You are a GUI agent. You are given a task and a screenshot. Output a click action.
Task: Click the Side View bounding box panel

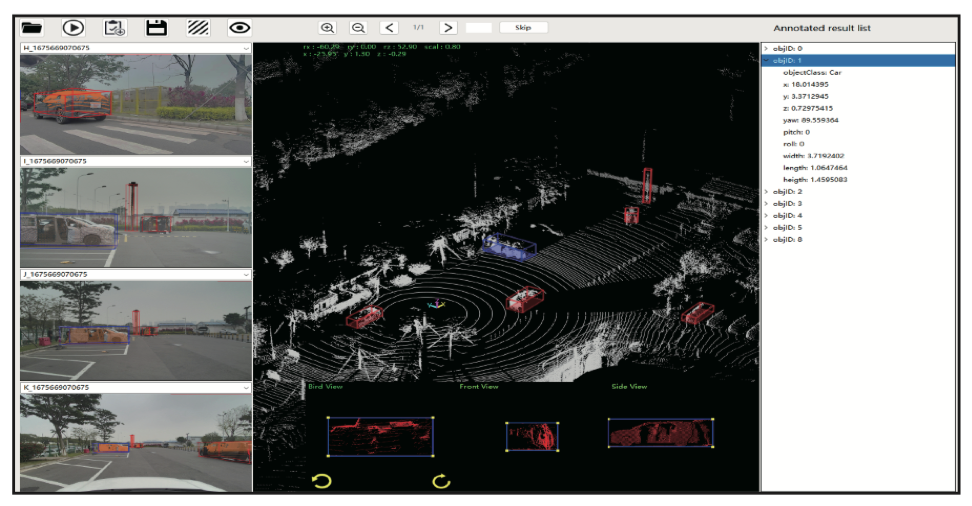click(x=661, y=433)
